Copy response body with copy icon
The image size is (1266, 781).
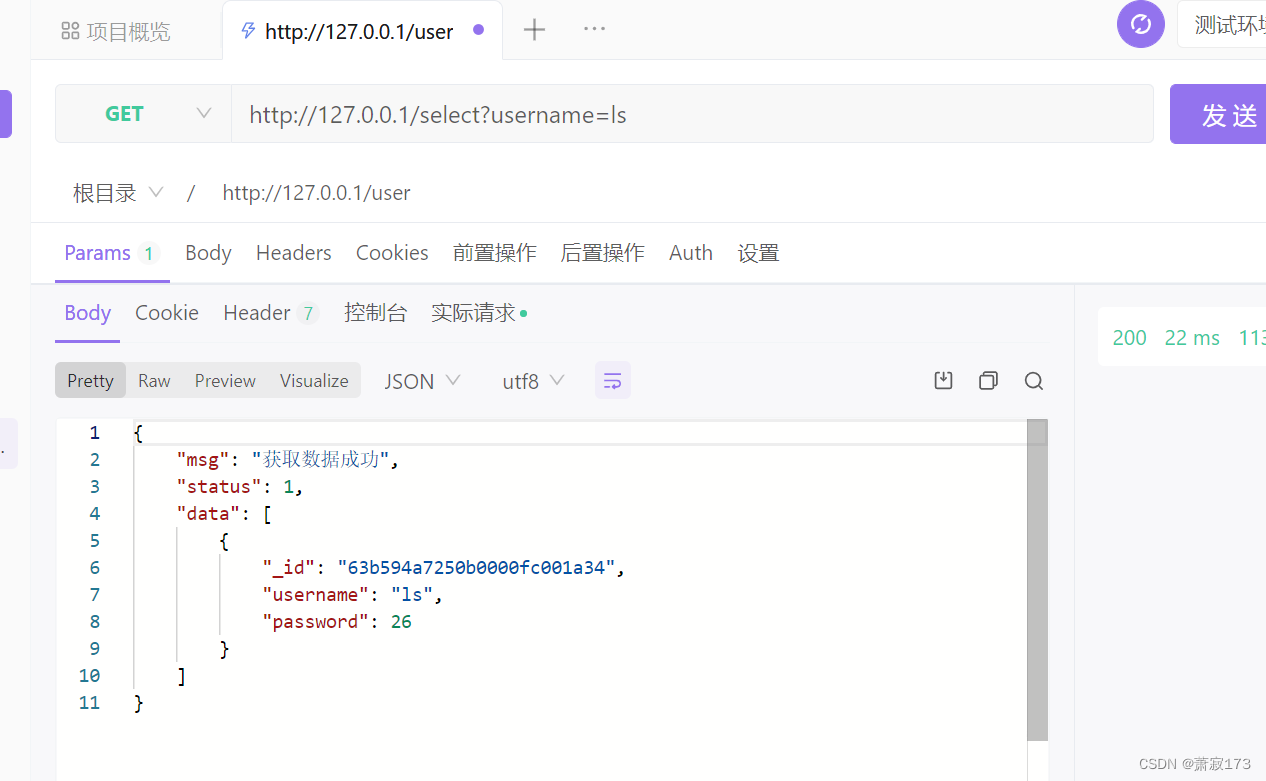click(988, 380)
